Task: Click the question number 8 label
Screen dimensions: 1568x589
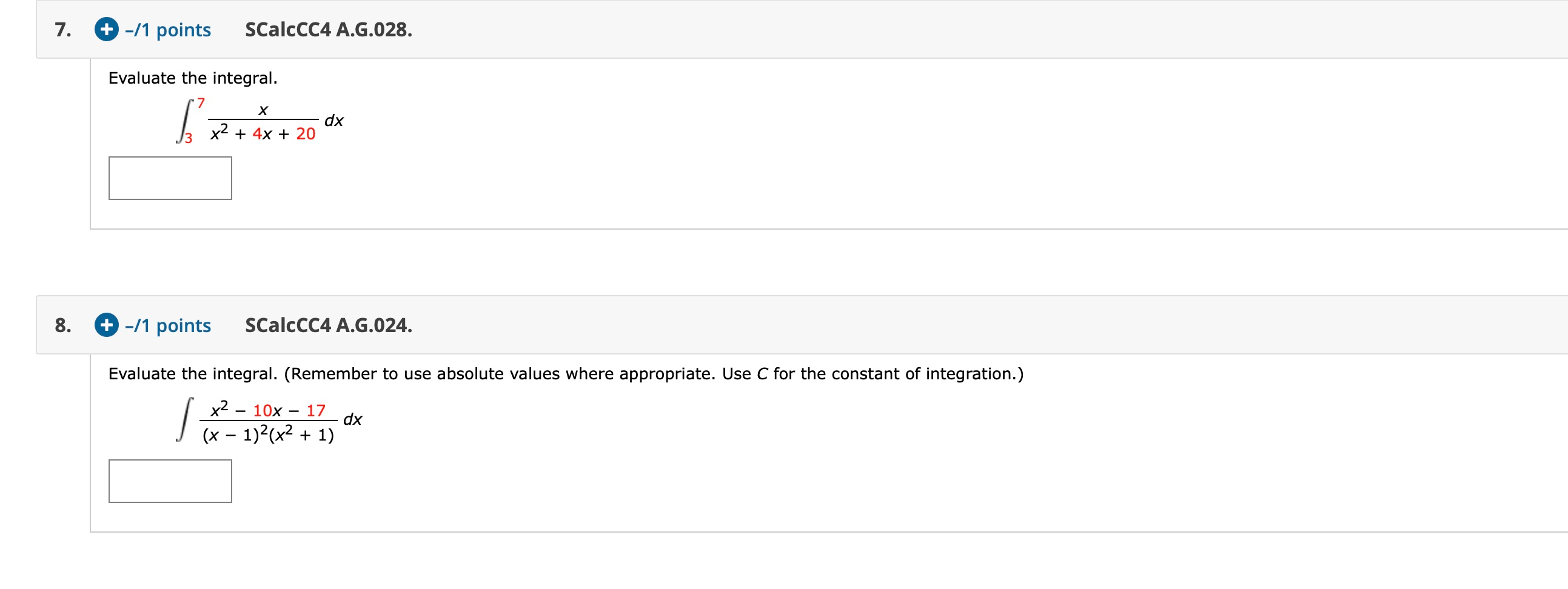Action: click(62, 325)
